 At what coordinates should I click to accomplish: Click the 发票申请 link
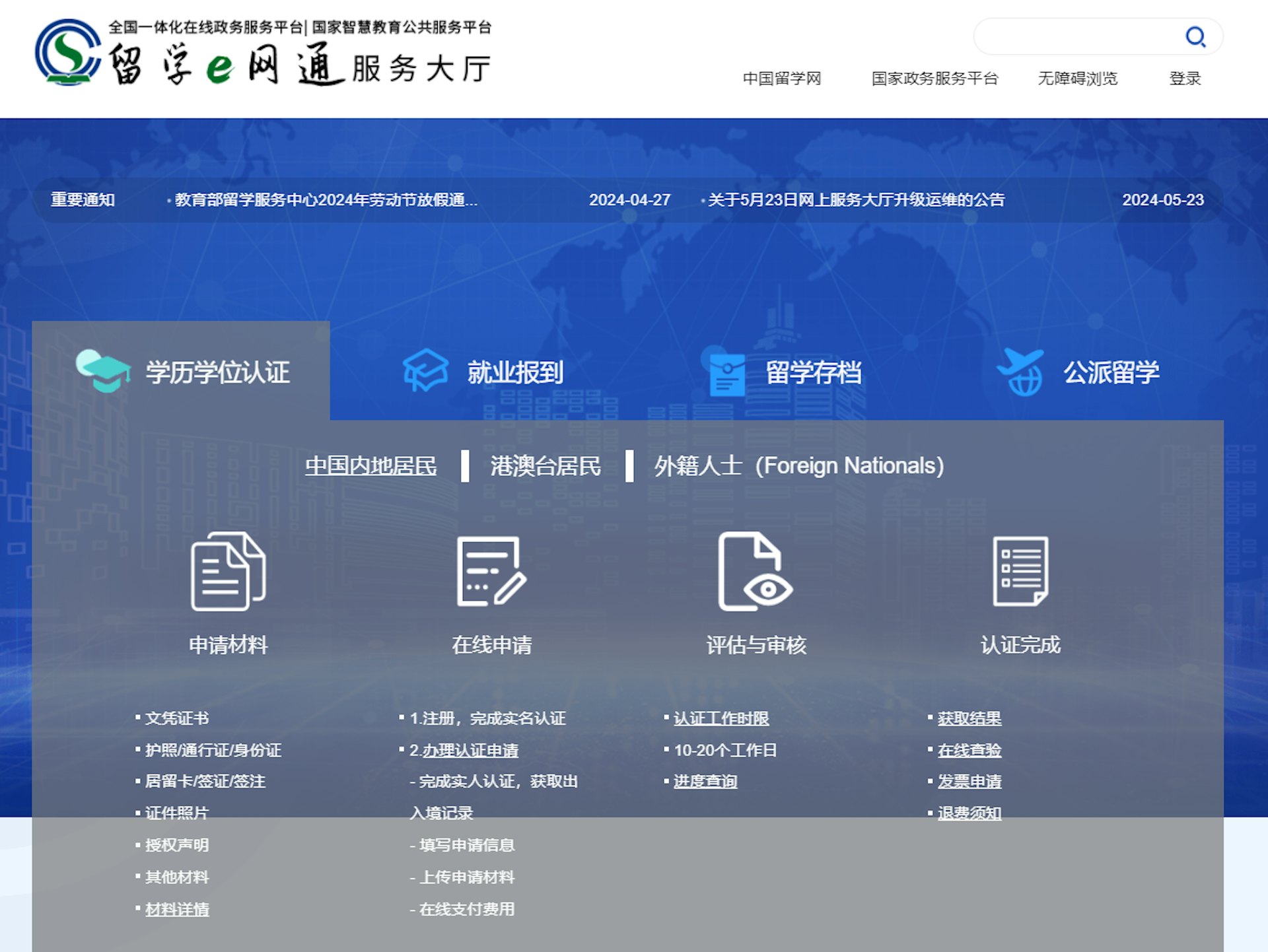(969, 782)
